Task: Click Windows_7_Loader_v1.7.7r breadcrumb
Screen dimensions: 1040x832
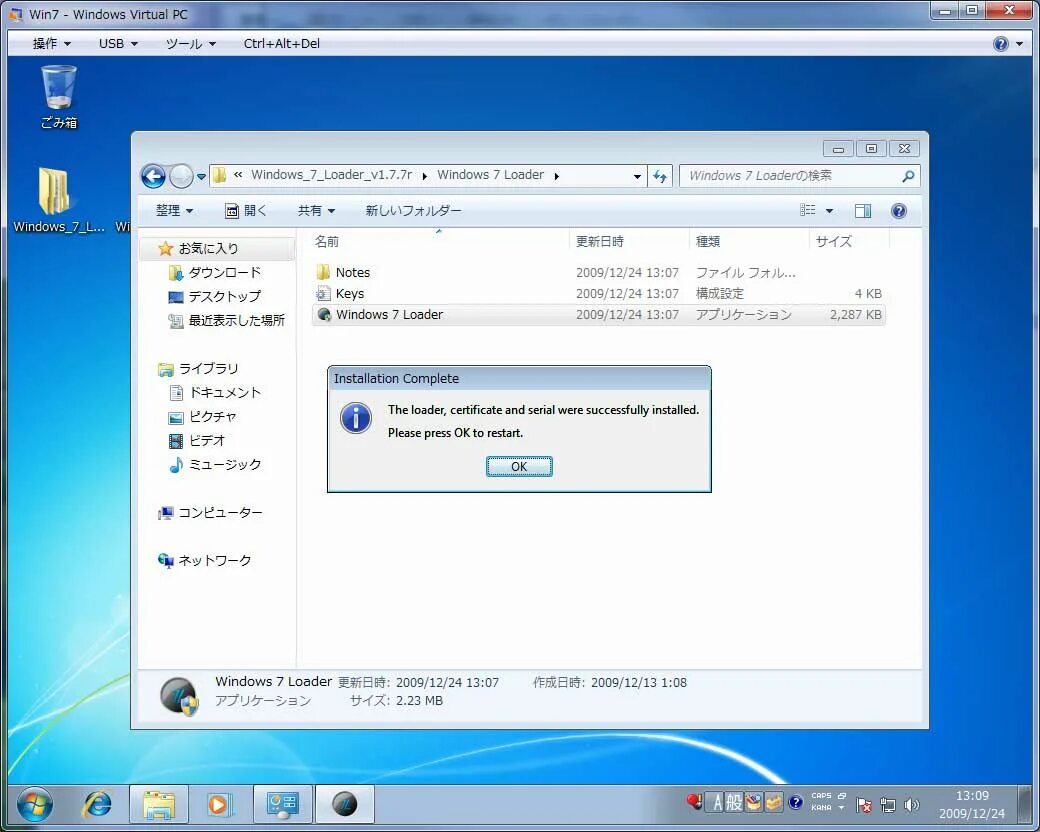Action: 331,174
